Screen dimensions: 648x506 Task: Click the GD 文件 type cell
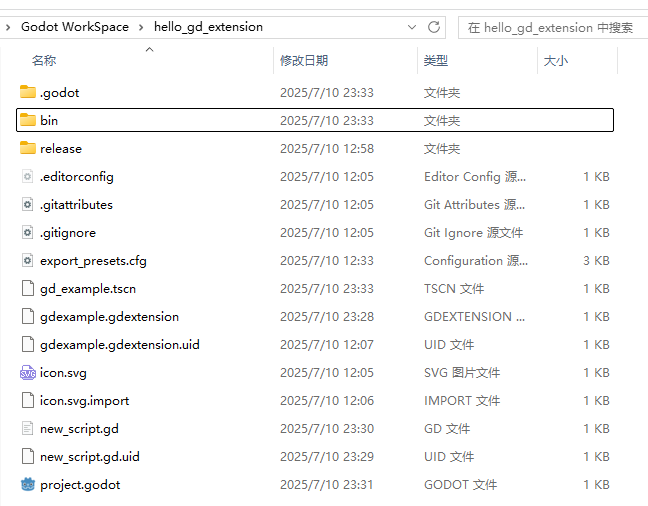[447, 429]
